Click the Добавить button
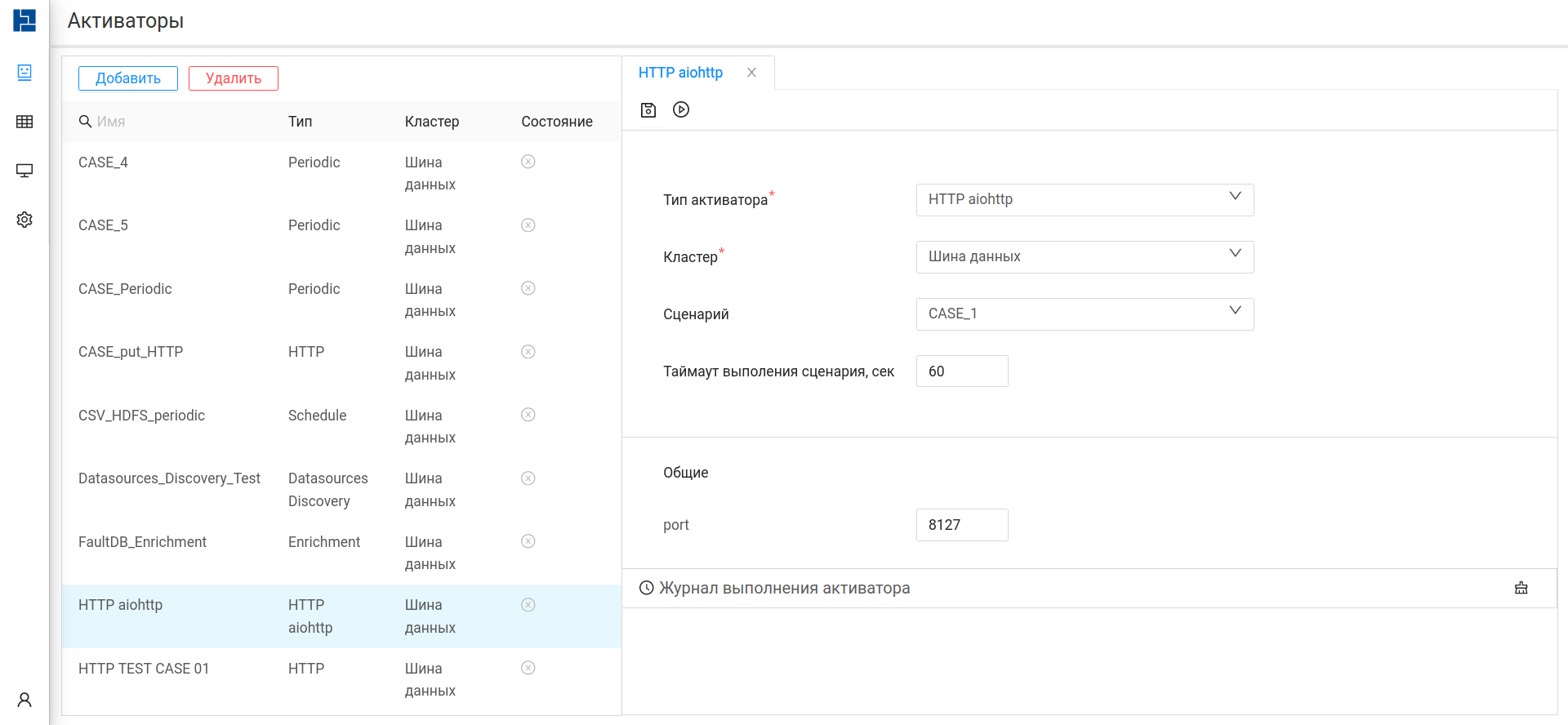Viewport: 1568px width, 725px height. click(128, 78)
